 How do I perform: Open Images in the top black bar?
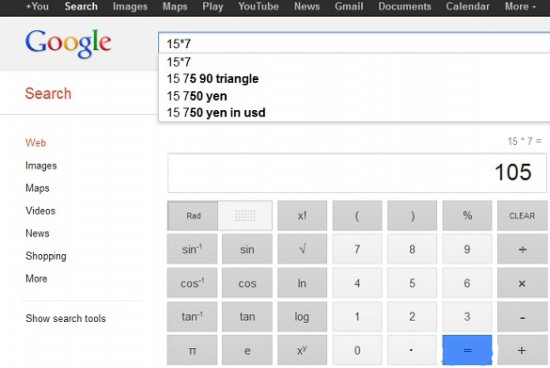click(x=130, y=6)
